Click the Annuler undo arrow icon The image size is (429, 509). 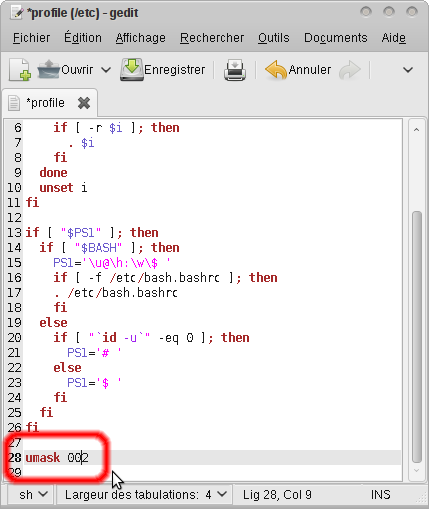(276, 70)
